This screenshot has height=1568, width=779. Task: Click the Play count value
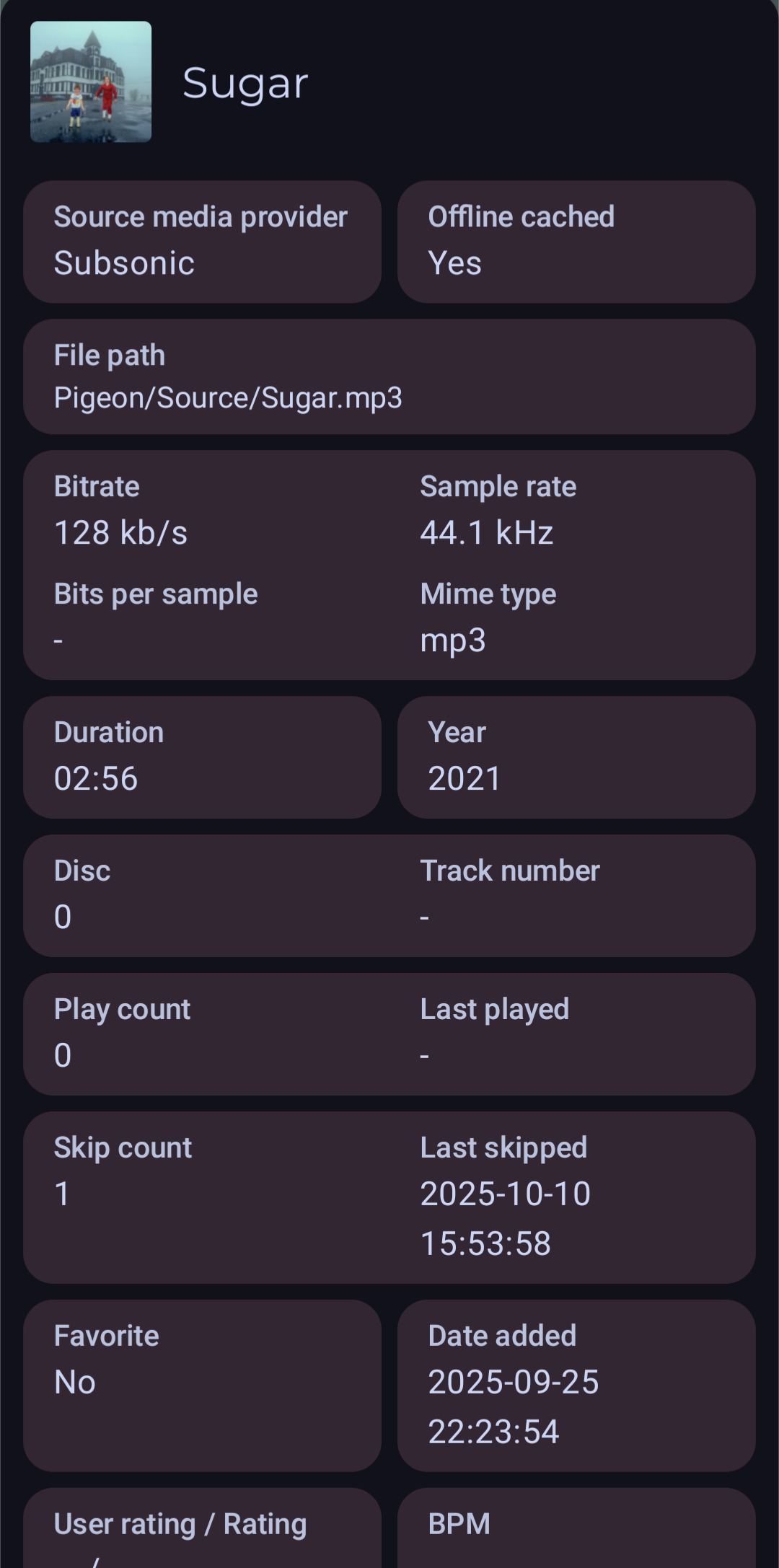(63, 1055)
